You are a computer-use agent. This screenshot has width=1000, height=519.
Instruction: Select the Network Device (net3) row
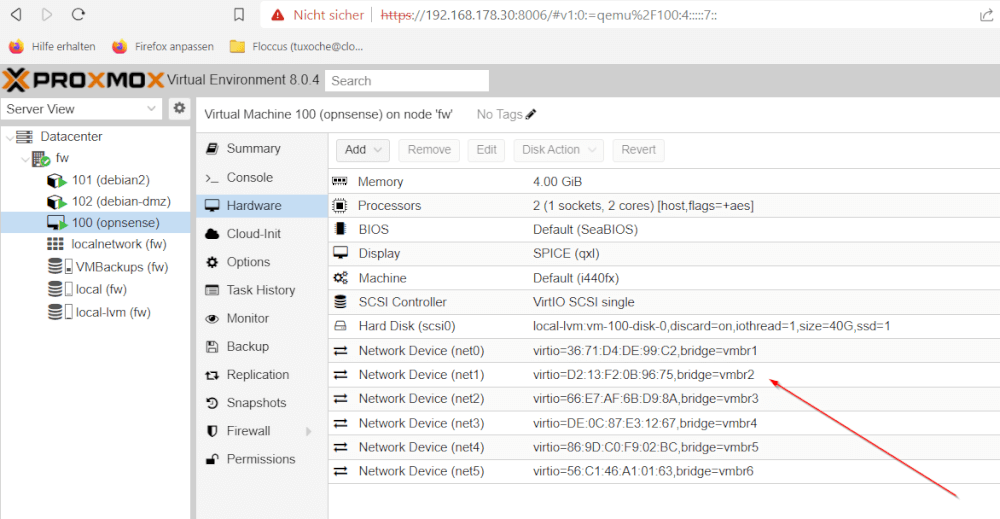point(664,423)
